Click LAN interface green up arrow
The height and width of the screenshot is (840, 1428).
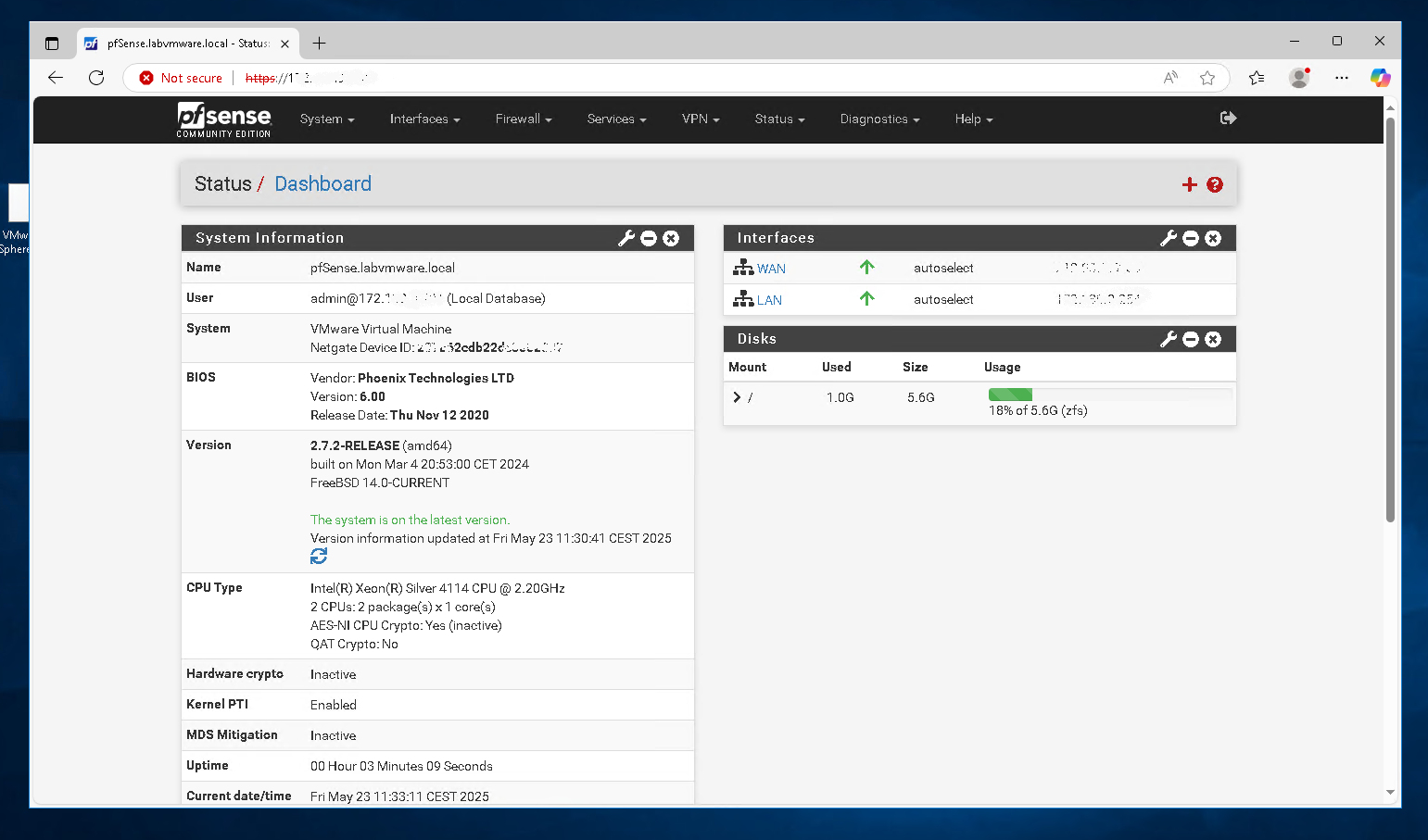(x=866, y=298)
